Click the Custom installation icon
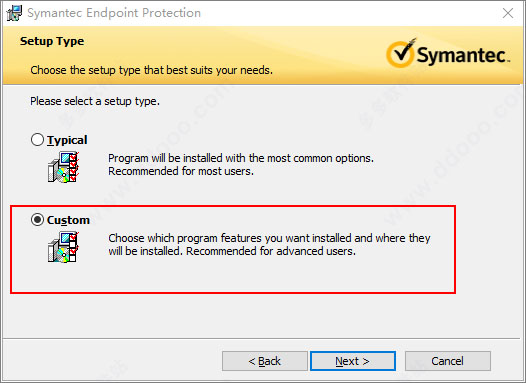This screenshot has width=526, height=383. 63,247
